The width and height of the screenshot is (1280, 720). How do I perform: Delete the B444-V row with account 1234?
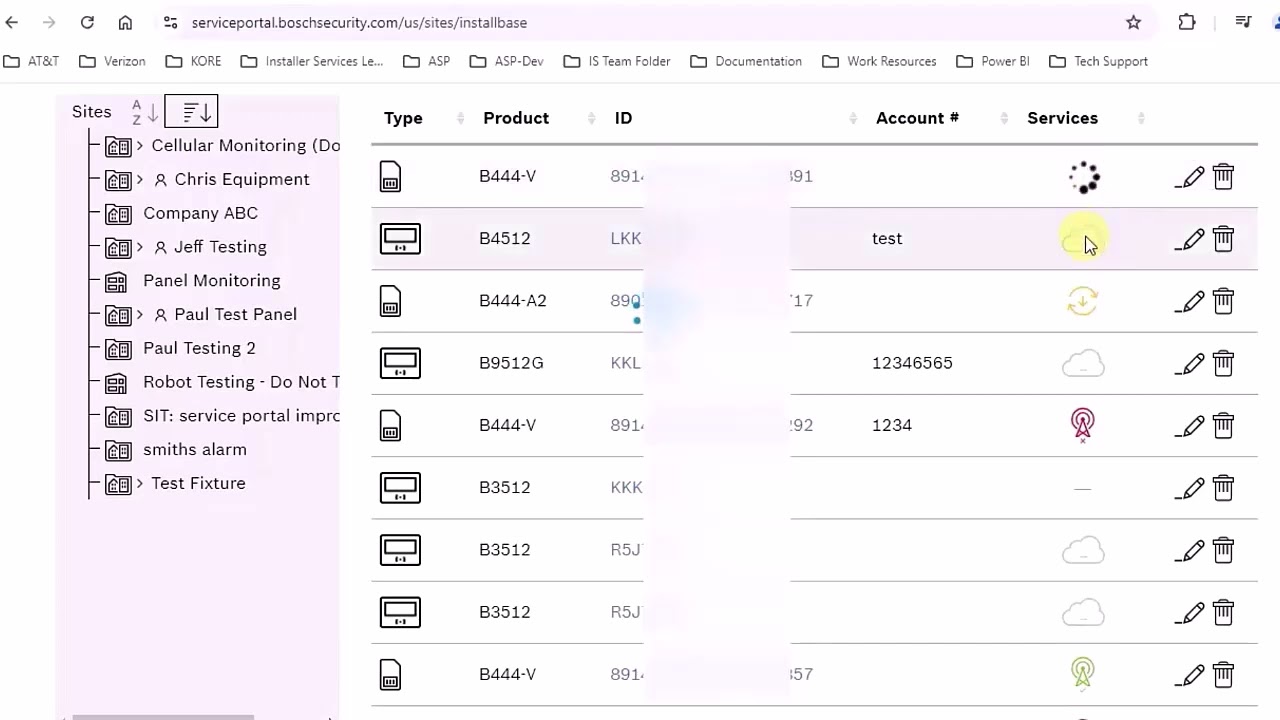1223,426
